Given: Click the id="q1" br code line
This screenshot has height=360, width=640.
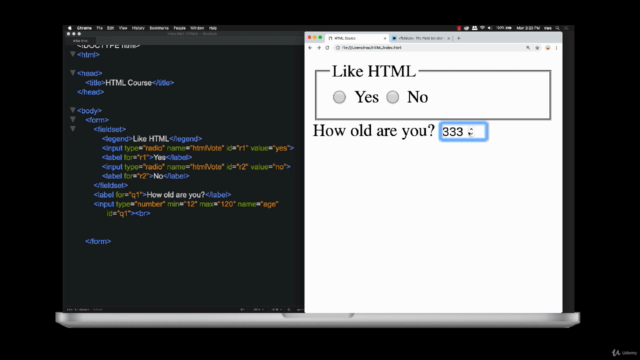Looking at the screenshot, I should 129,213.
